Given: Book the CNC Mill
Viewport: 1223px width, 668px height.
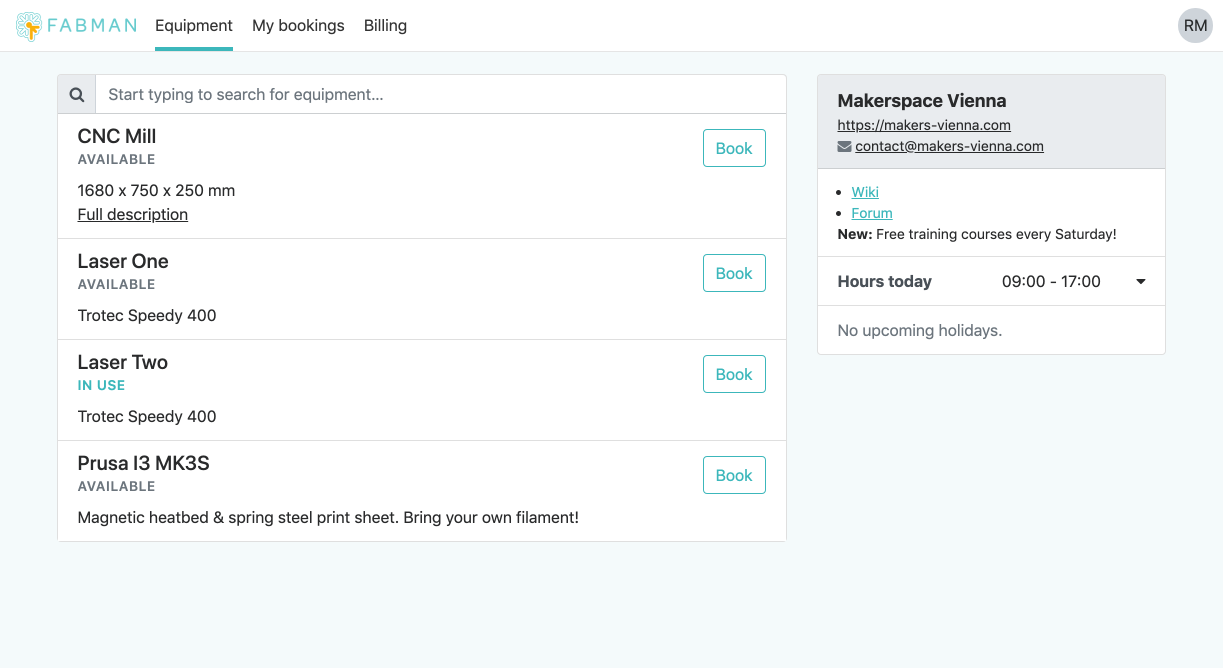Looking at the screenshot, I should (734, 148).
